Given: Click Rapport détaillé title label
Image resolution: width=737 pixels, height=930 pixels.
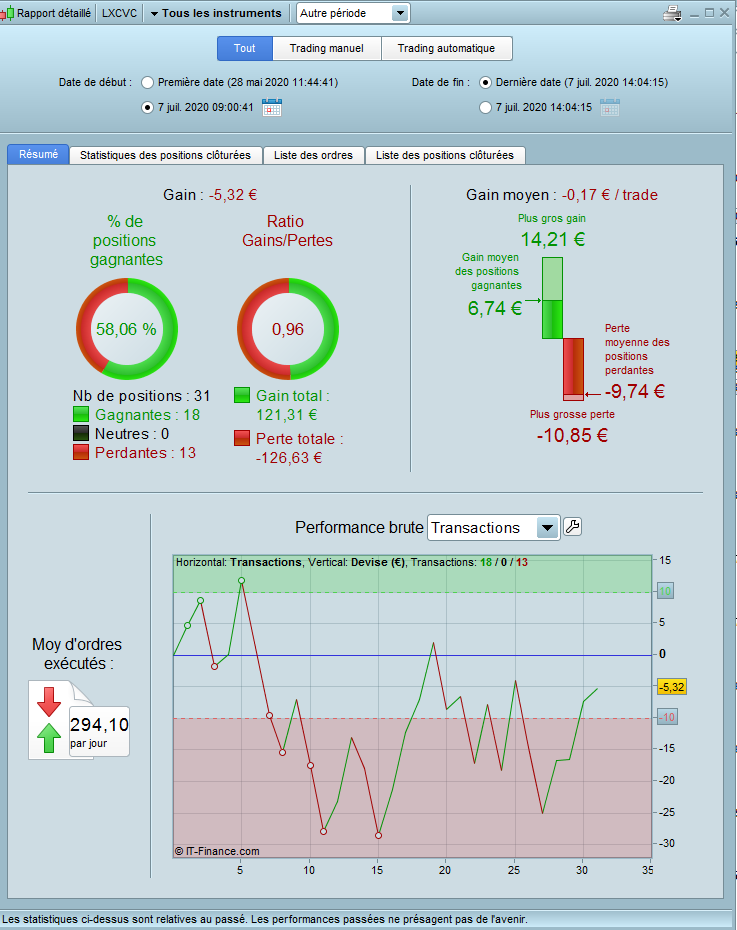Looking at the screenshot, I should point(54,13).
